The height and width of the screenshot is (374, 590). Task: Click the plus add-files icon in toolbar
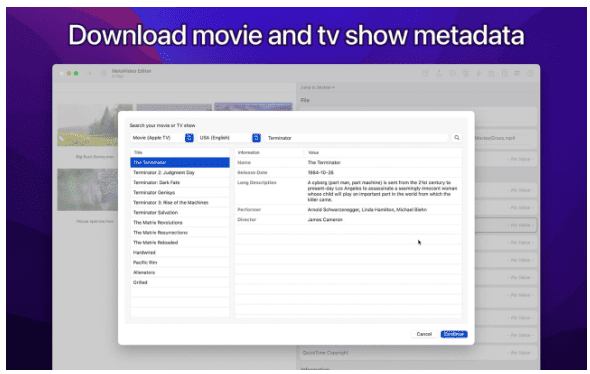tap(90, 73)
